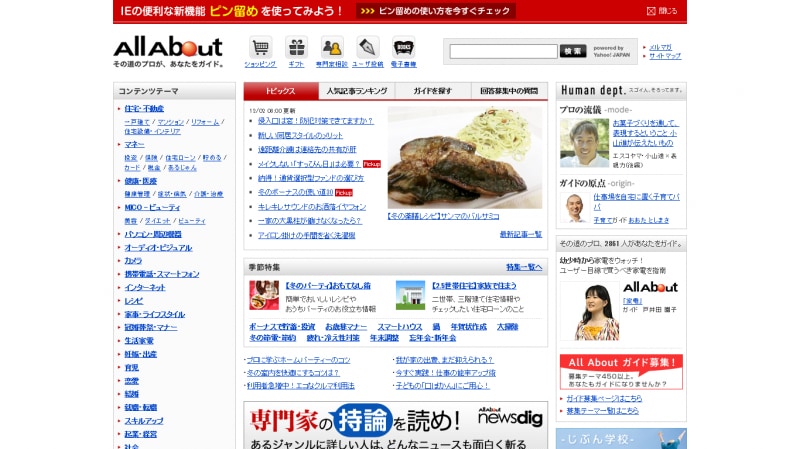800x449 pixels.
Task: Open the Gift box icon
Action: (x=296, y=47)
